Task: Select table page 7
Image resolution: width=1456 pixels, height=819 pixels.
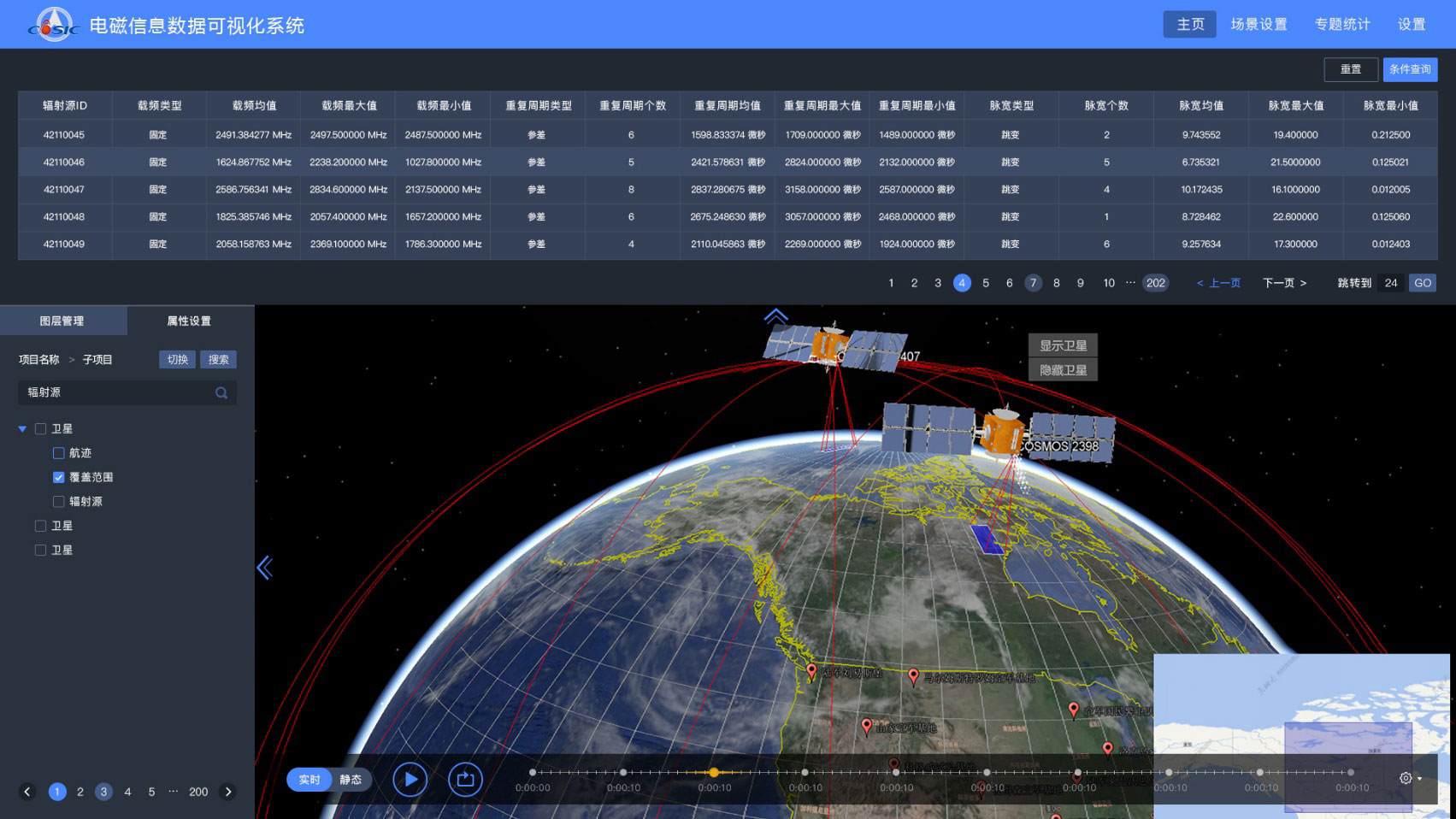Action: click(1033, 283)
